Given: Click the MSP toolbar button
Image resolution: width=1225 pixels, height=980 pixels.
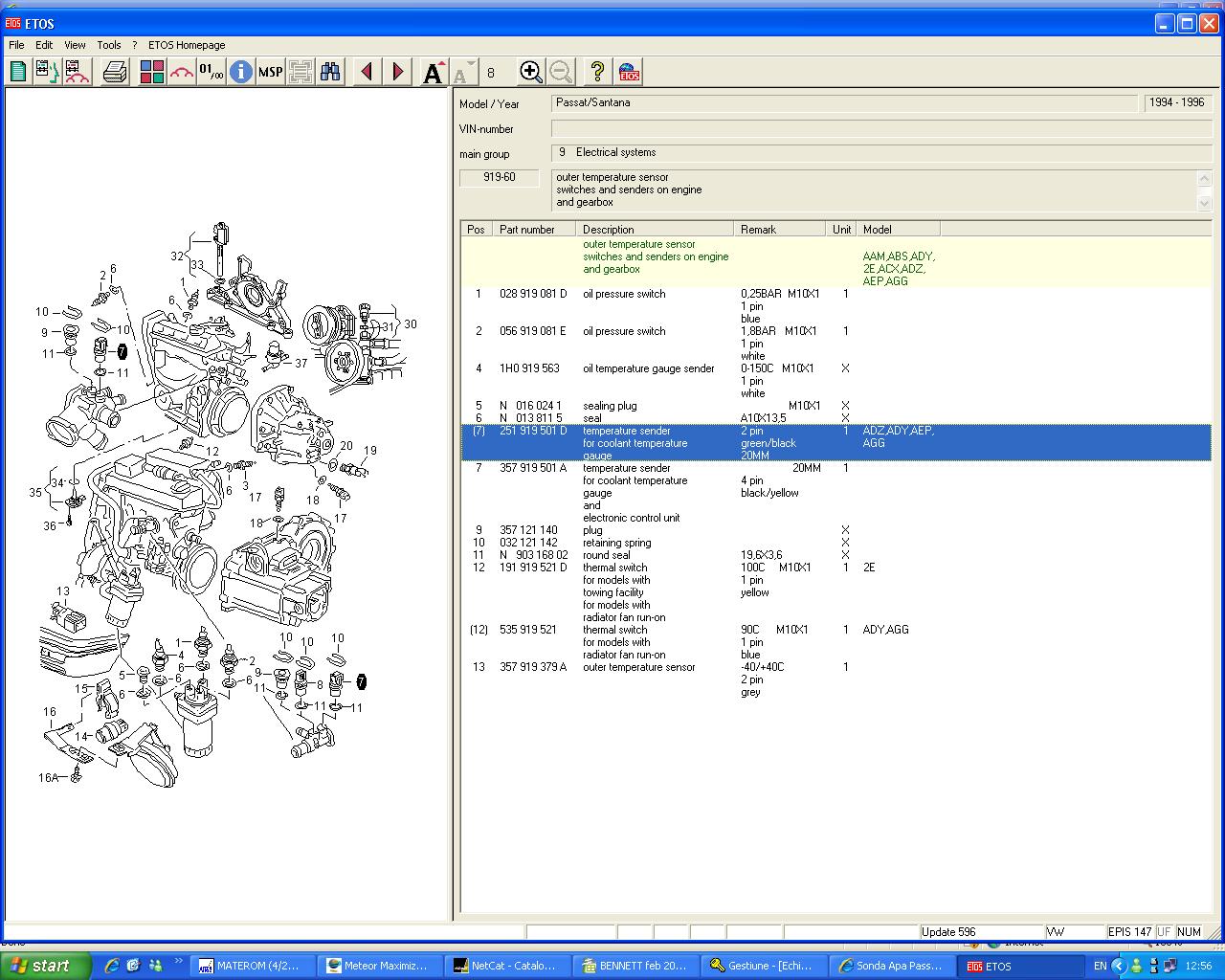Looking at the screenshot, I should point(271,72).
